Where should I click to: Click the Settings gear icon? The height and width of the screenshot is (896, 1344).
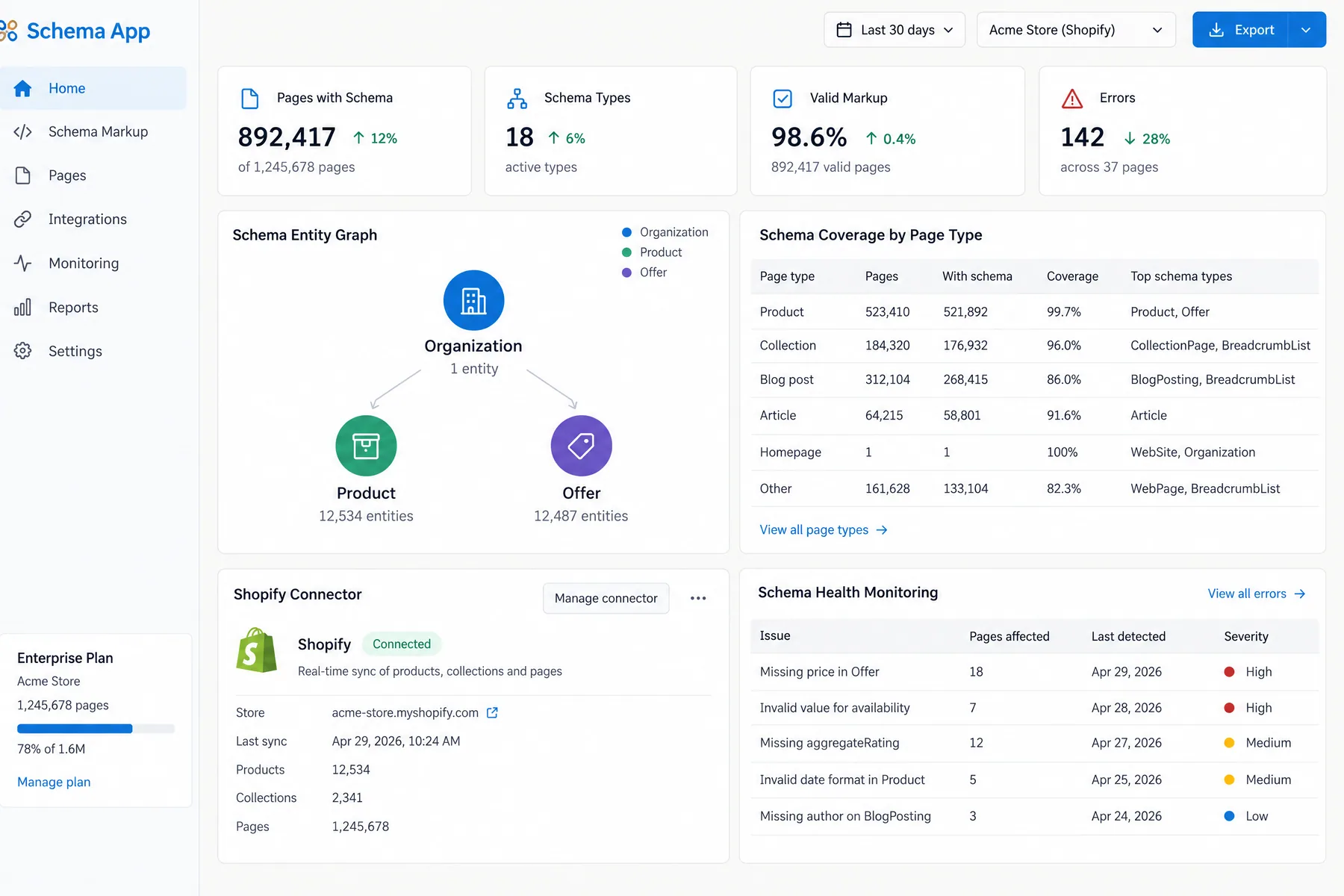(23, 351)
